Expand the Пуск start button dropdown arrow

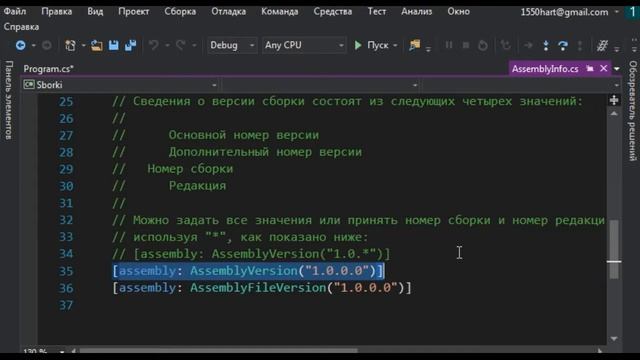pos(395,46)
